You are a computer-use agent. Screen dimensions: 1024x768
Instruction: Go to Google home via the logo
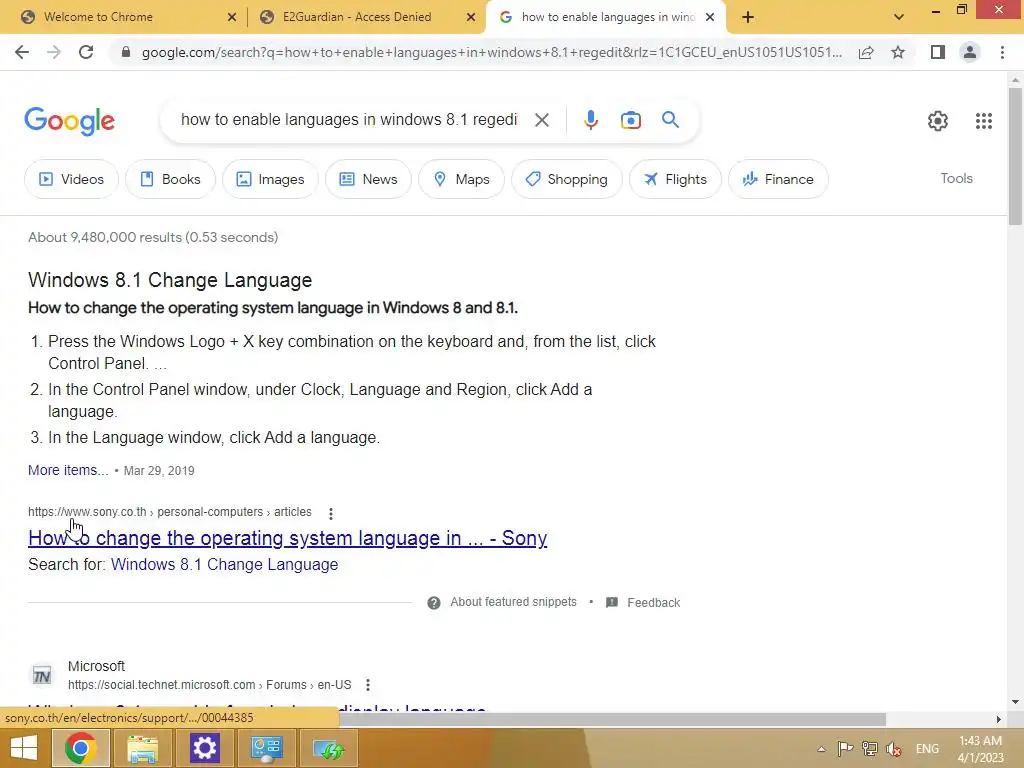[x=69, y=121]
